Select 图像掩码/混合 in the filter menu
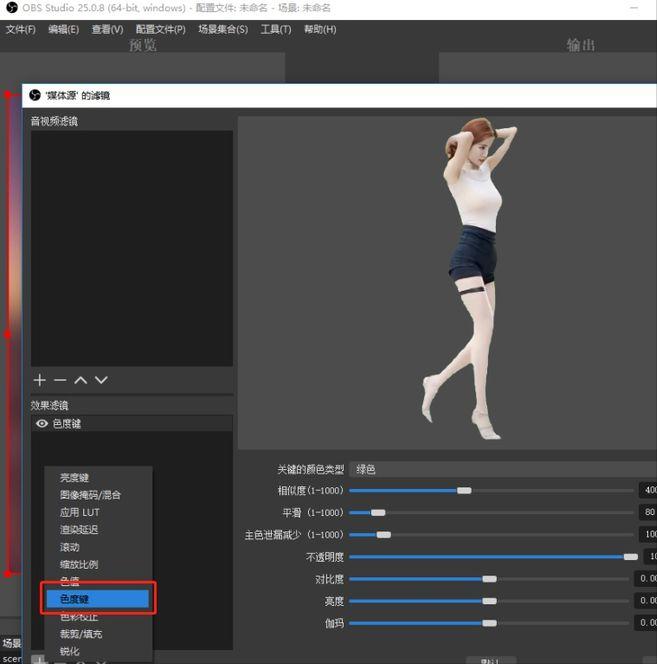Image resolution: width=657 pixels, height=664 pixels. (90, 495)
